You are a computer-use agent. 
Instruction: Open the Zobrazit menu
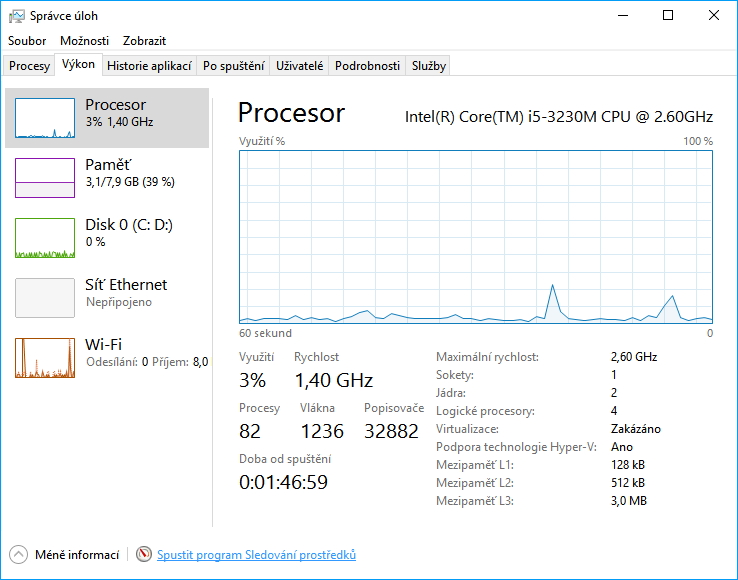pos(144,41)
